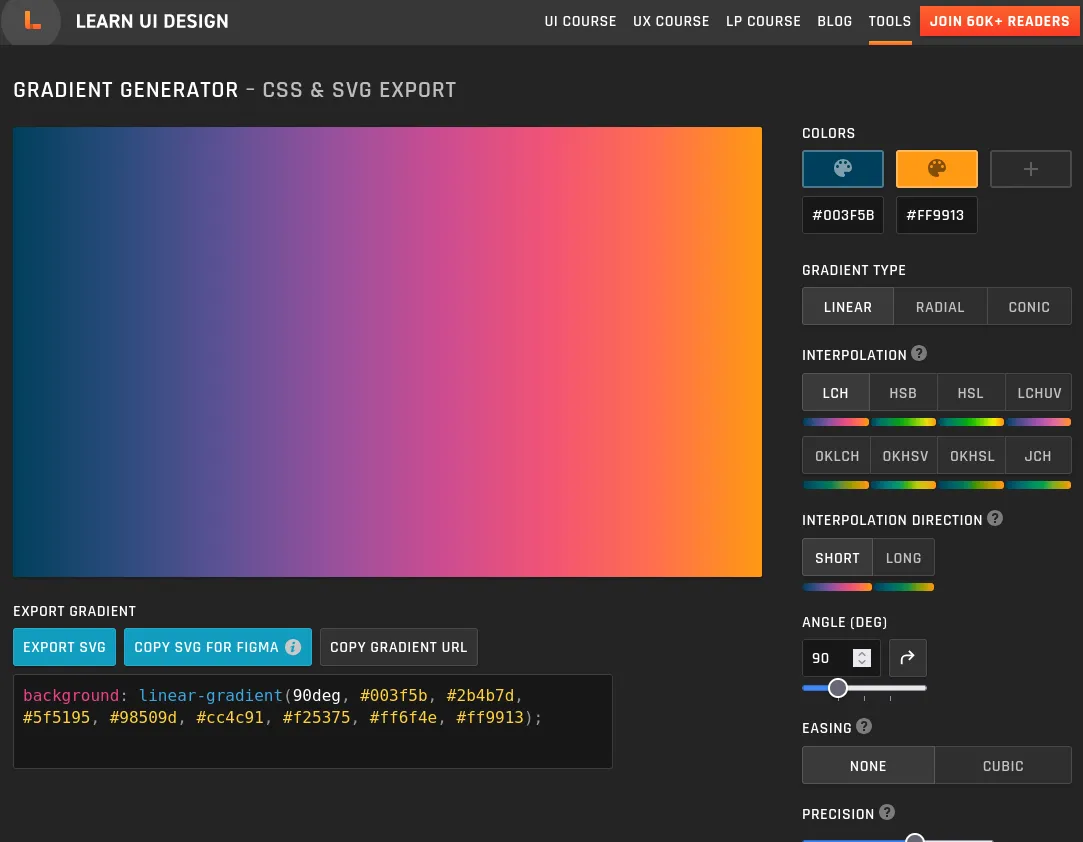Click LEARN UI DESIGN site title
The width and height of the screenshot is (1083, 842).
(x=152, y=21)
